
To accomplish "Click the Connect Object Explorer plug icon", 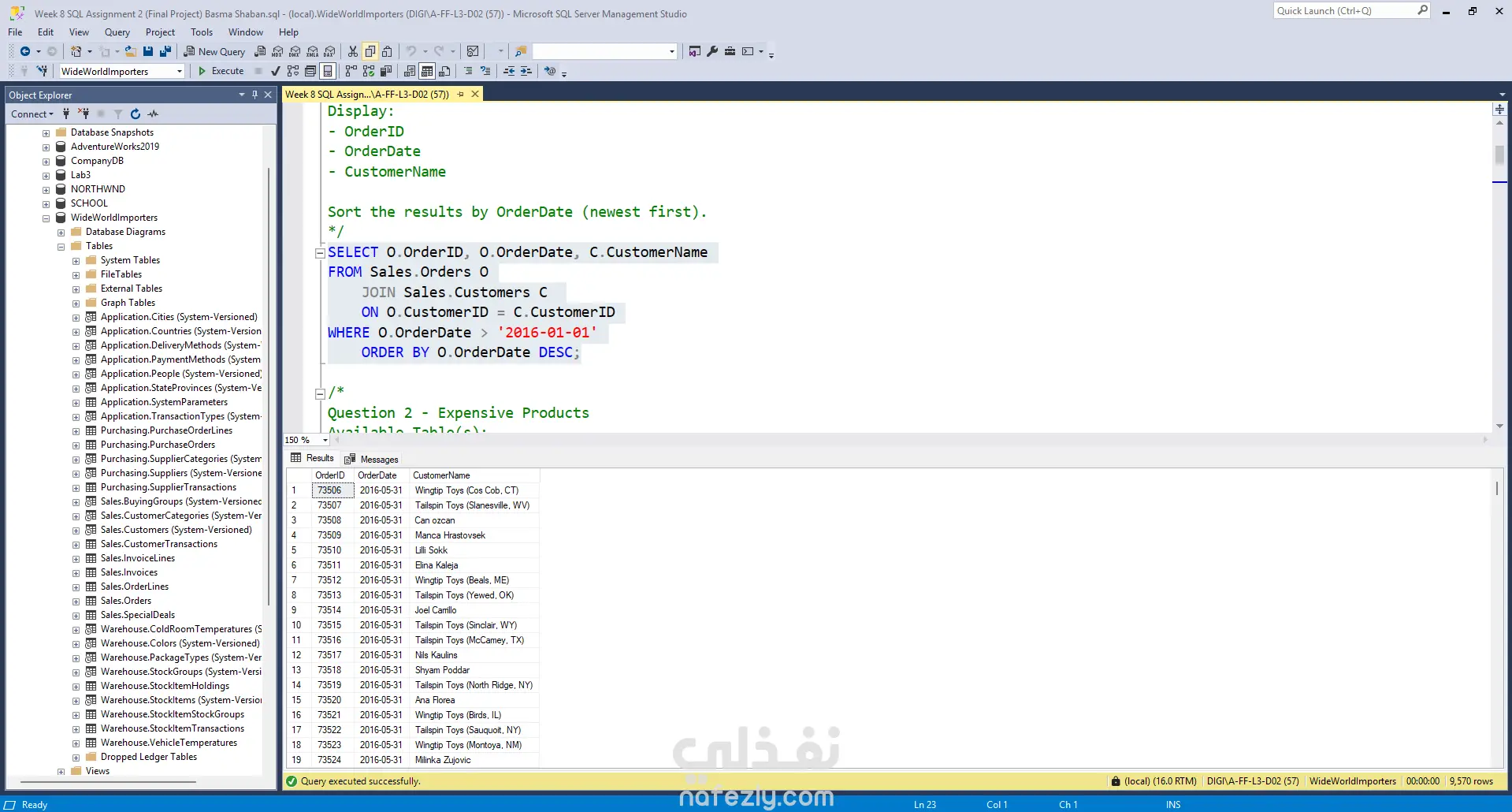I will (66, 114).
